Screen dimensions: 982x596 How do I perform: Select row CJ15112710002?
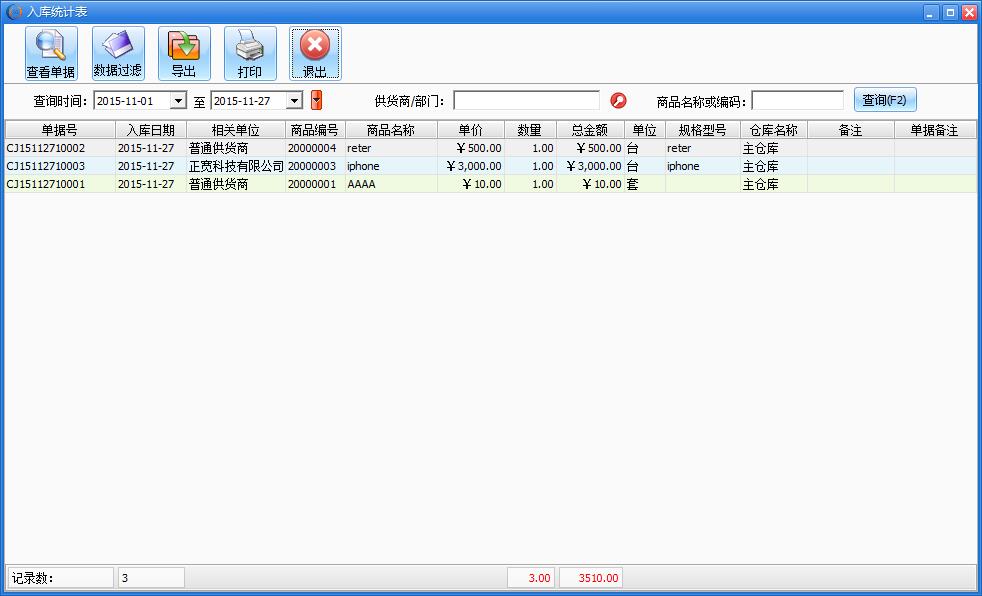490,148
